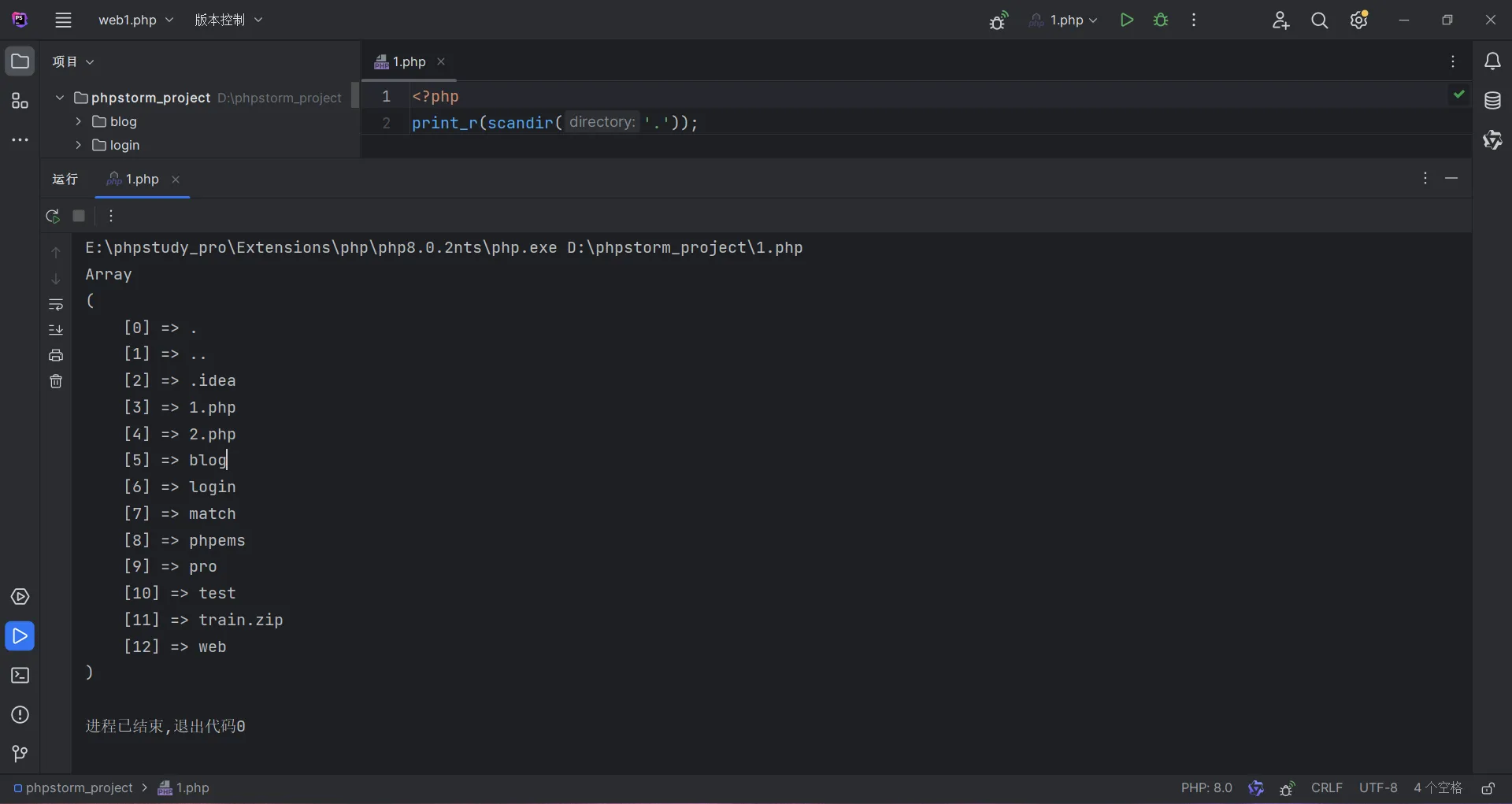
Task: Open the Database tool window
Action: pyautogui.click(x=1492, y=101)
